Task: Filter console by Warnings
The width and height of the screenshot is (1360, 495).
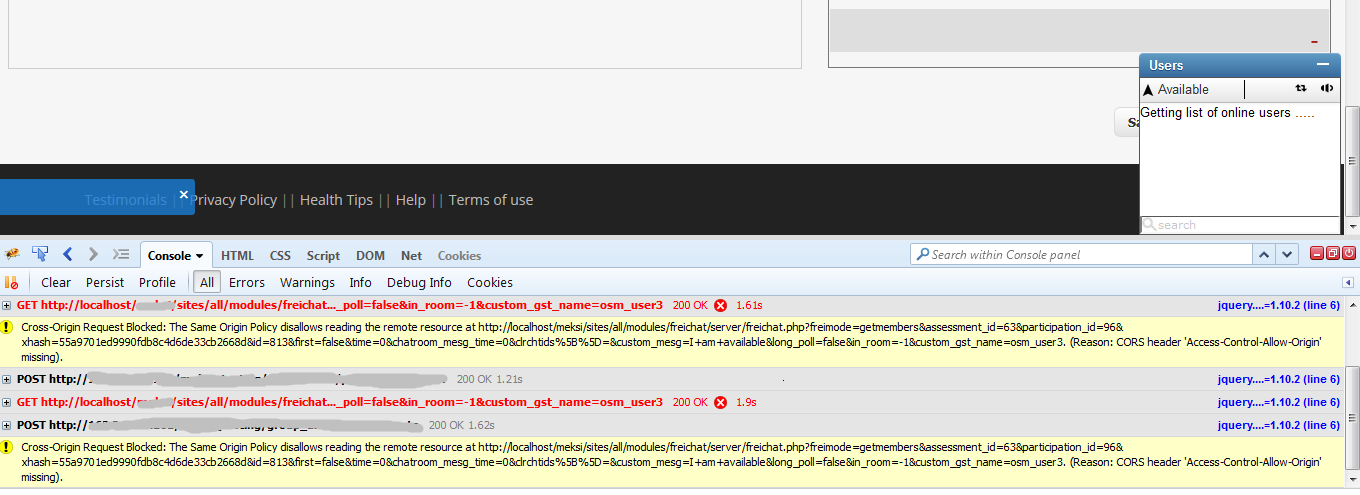Action: click(307, 283)
